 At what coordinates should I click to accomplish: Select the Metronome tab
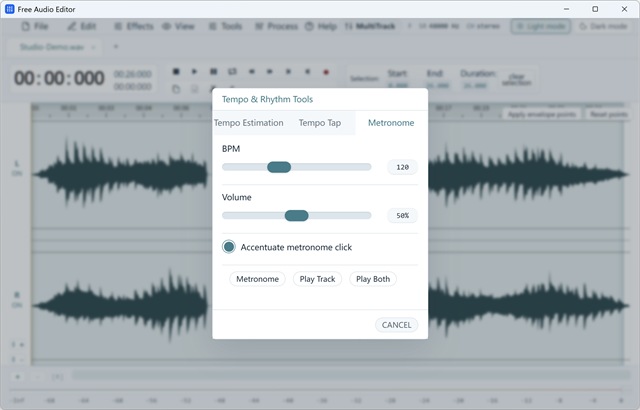(391, 123)
